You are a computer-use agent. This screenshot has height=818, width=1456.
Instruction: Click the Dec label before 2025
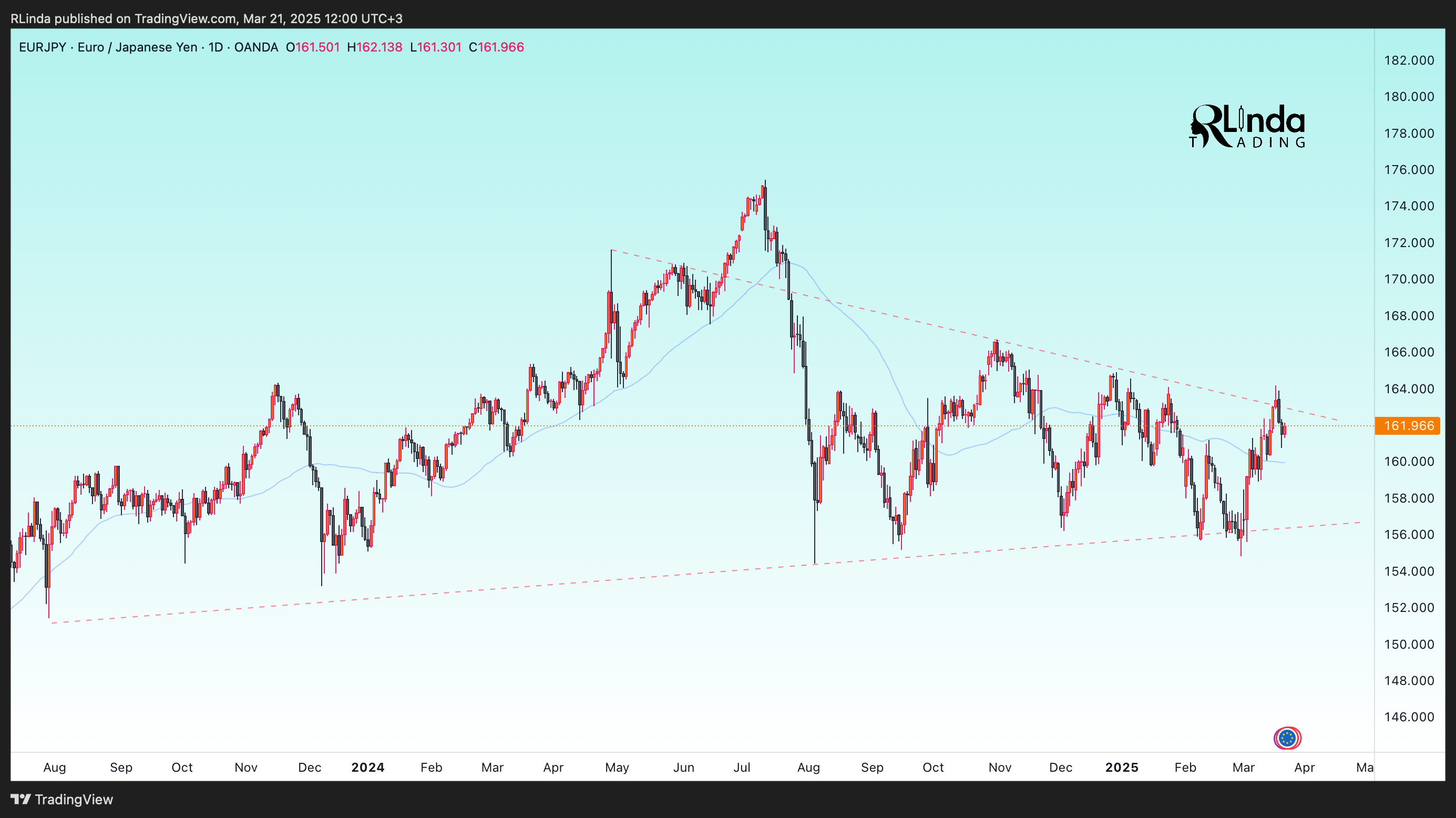click(1060, 767)
